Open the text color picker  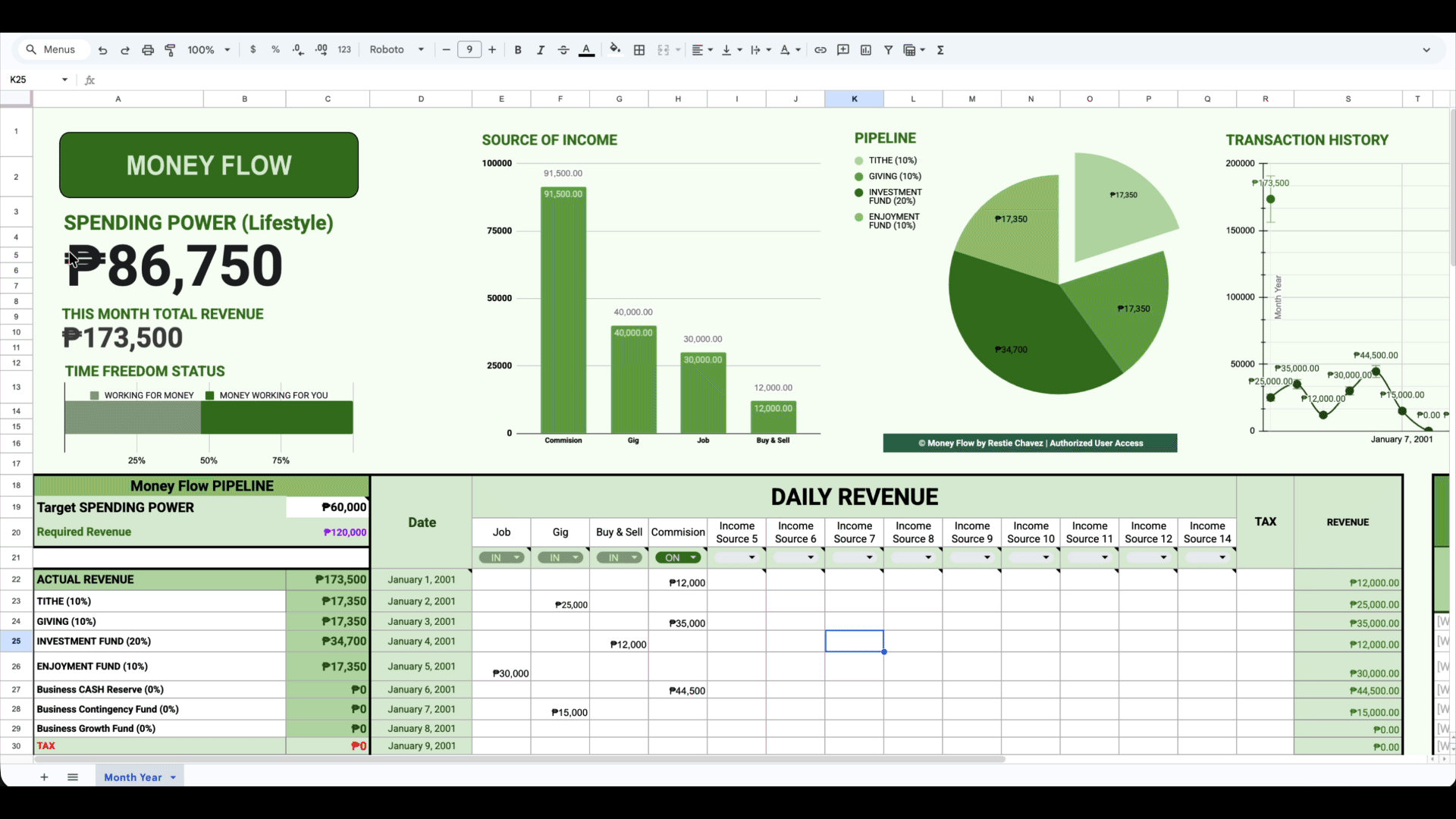tap(586, 50)
